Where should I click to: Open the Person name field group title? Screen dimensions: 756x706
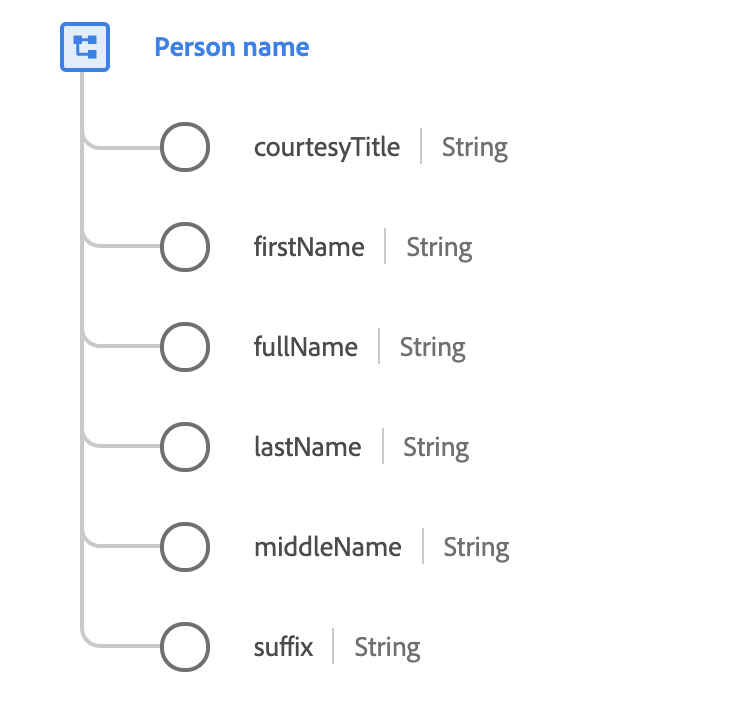point(231,47)
